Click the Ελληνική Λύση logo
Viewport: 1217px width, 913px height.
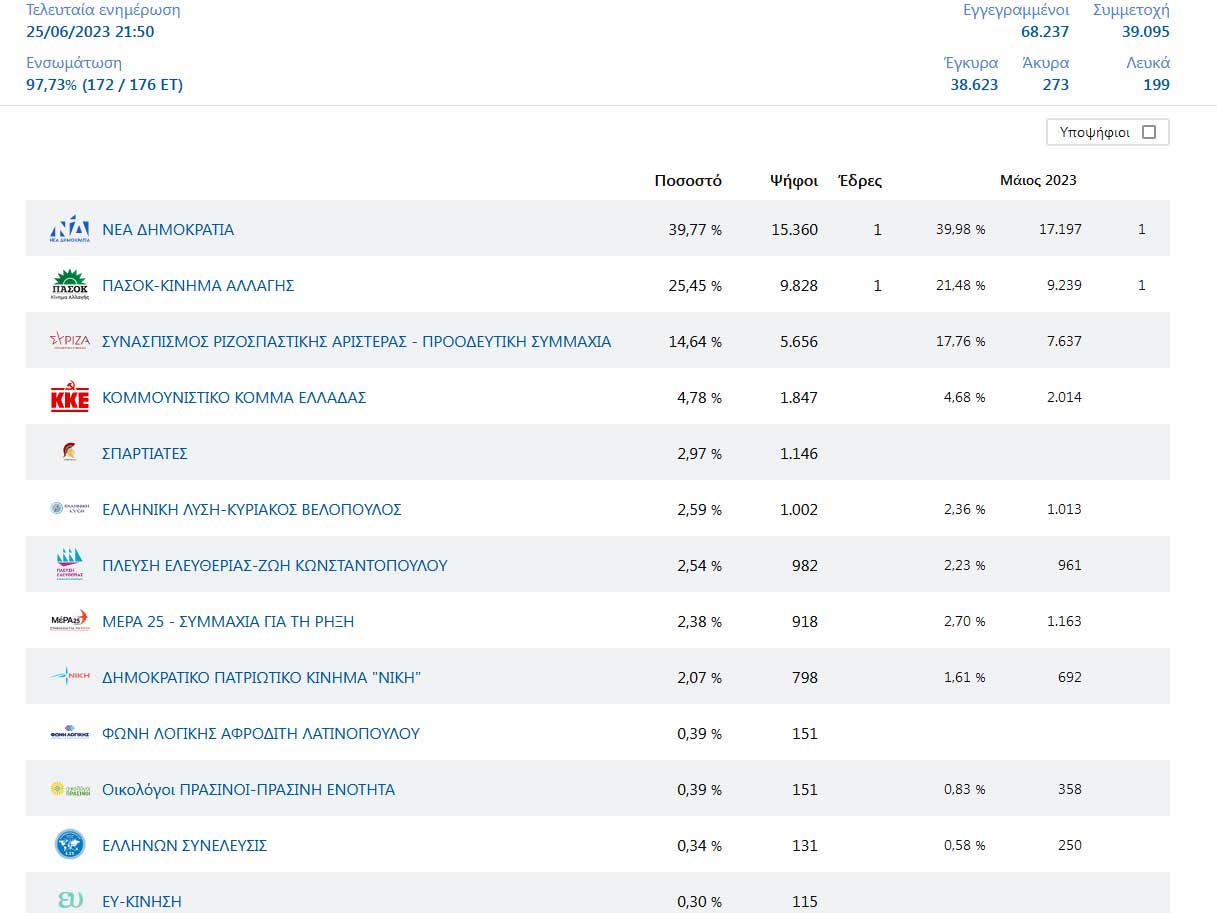pos(70,509)
